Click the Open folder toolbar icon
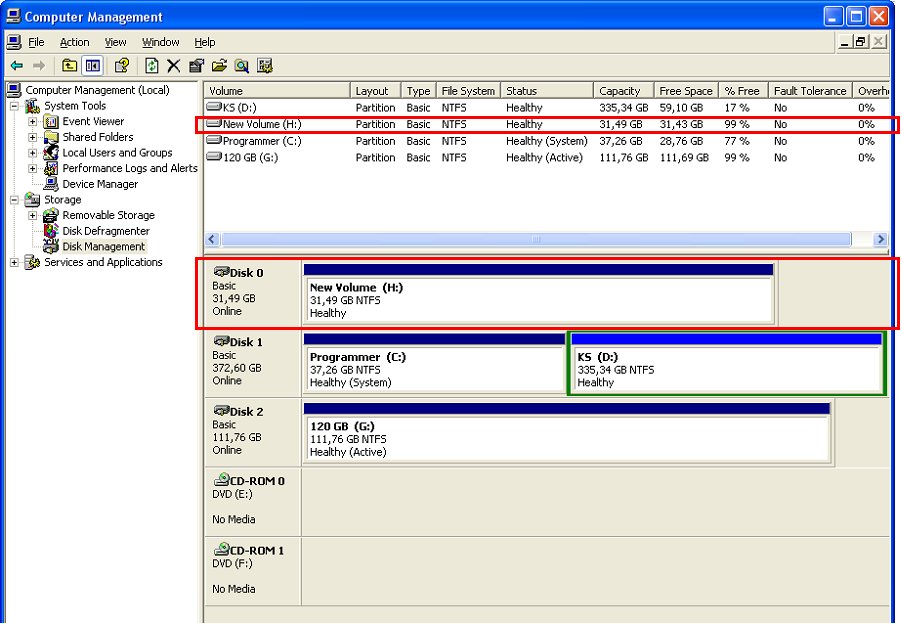 click(x=219, y=66)
